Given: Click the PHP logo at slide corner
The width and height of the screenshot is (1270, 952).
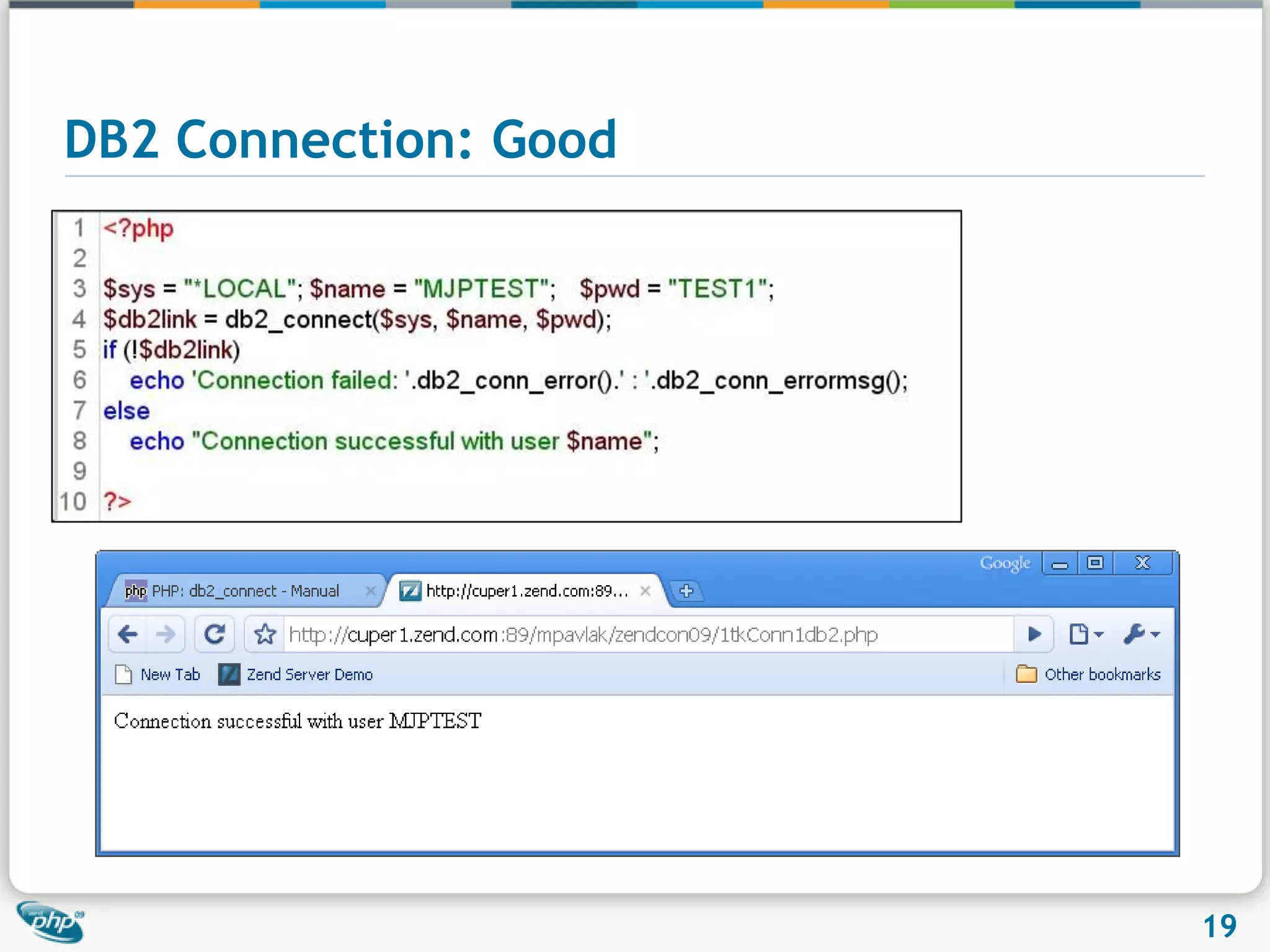Looking at the screenshot, I should (51, 922).
